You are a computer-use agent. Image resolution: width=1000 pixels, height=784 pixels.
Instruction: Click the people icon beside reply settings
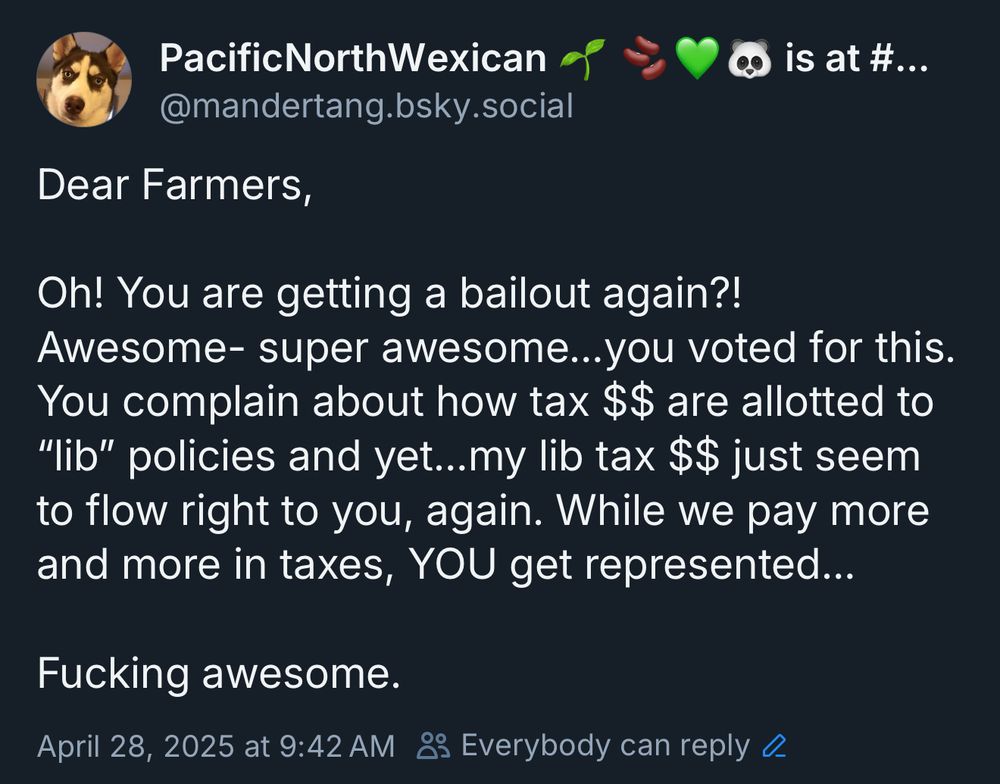433,745
